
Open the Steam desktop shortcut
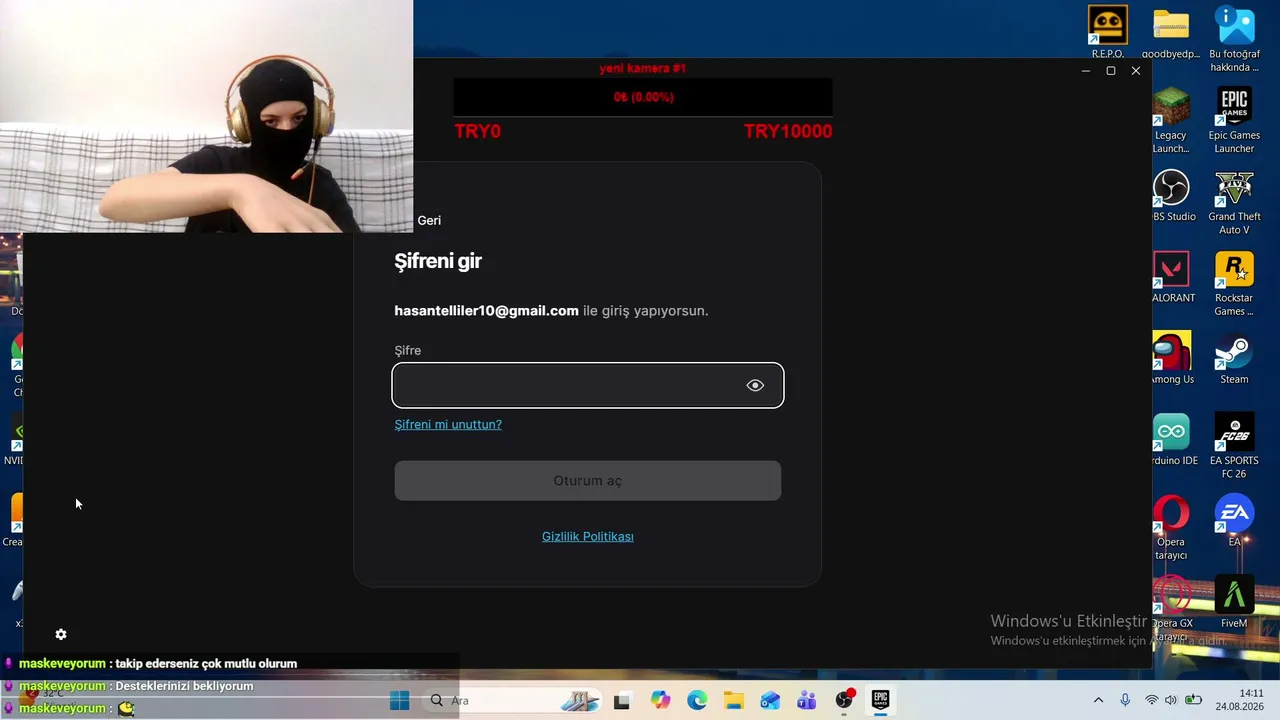tap(1234, 358)
